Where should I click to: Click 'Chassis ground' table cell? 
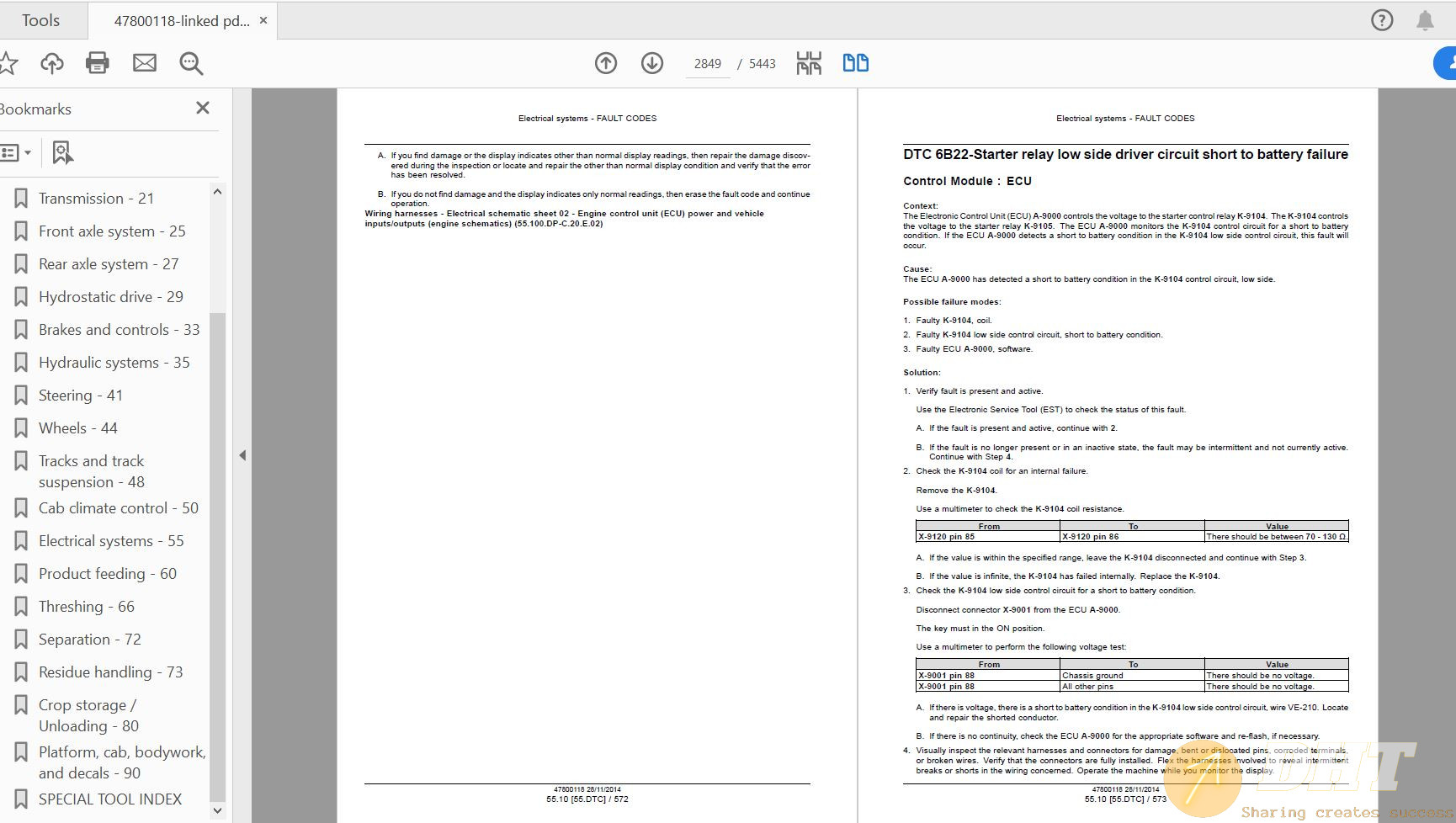coord(1132,676)
